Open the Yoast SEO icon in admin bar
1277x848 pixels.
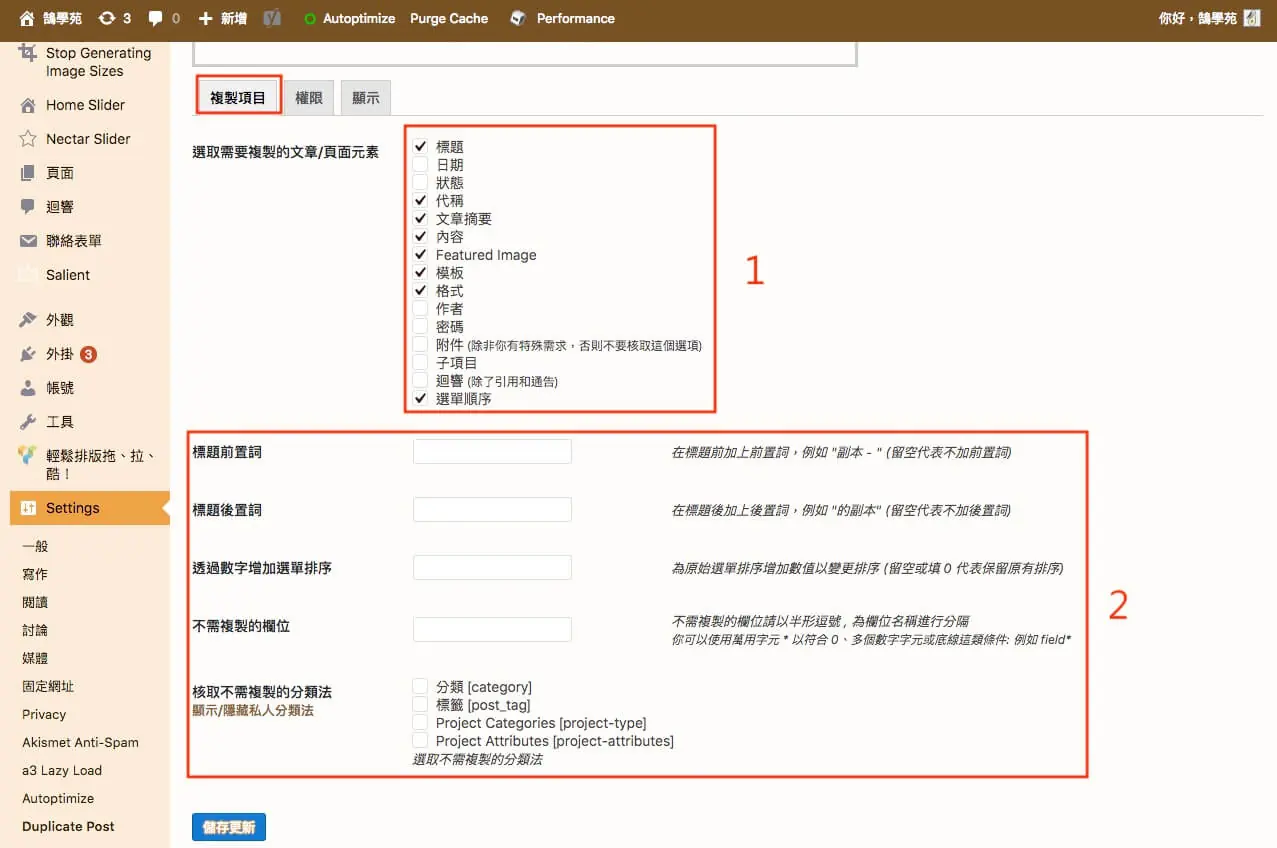[271, 18]
